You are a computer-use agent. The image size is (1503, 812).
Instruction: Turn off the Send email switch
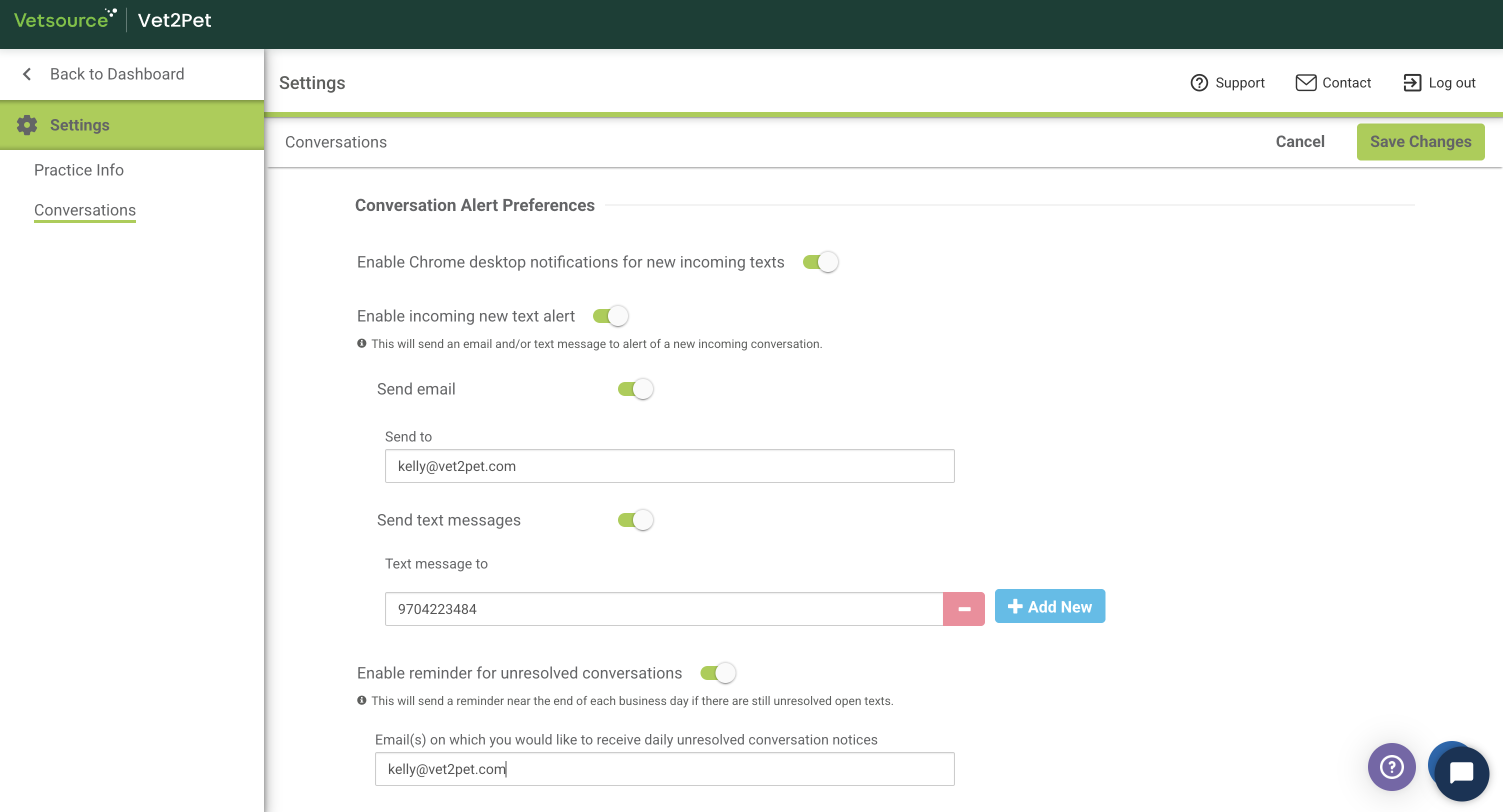point(635,389)
